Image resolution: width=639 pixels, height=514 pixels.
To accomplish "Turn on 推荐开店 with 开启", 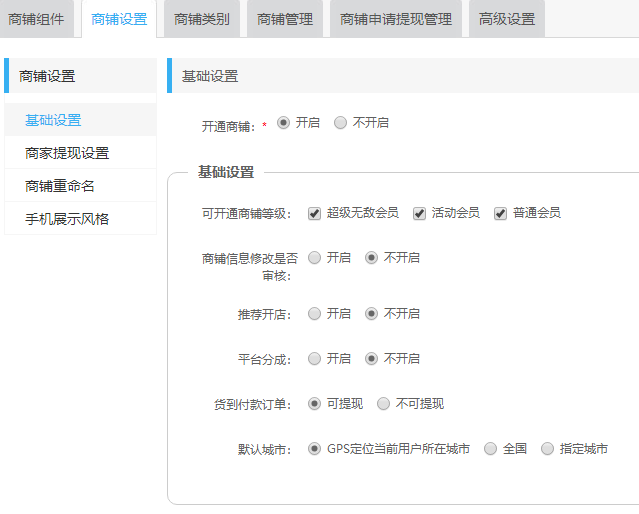I will pyautogui.click(x=314, y=314).
